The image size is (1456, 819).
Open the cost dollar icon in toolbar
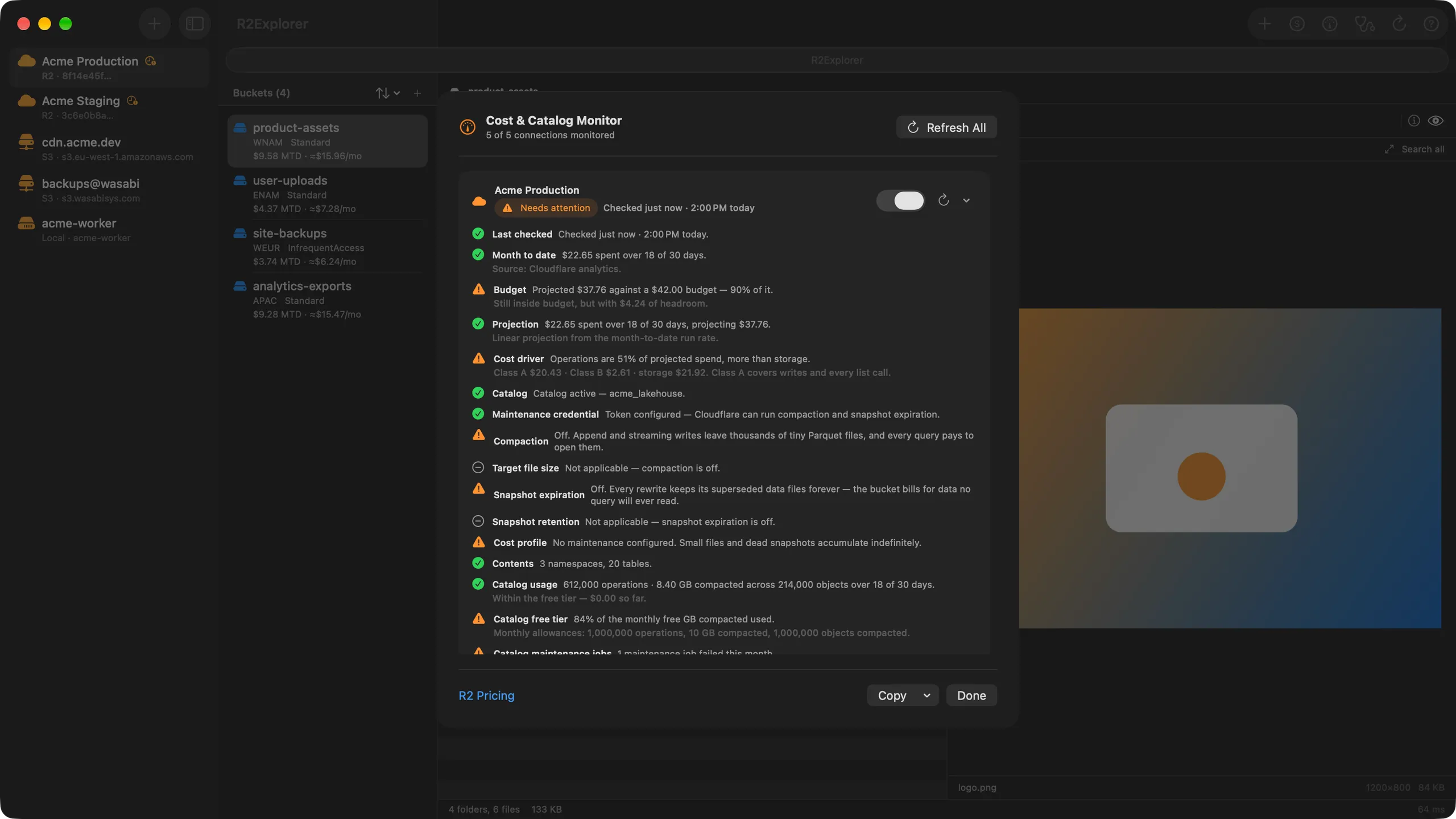point(1297,24)
